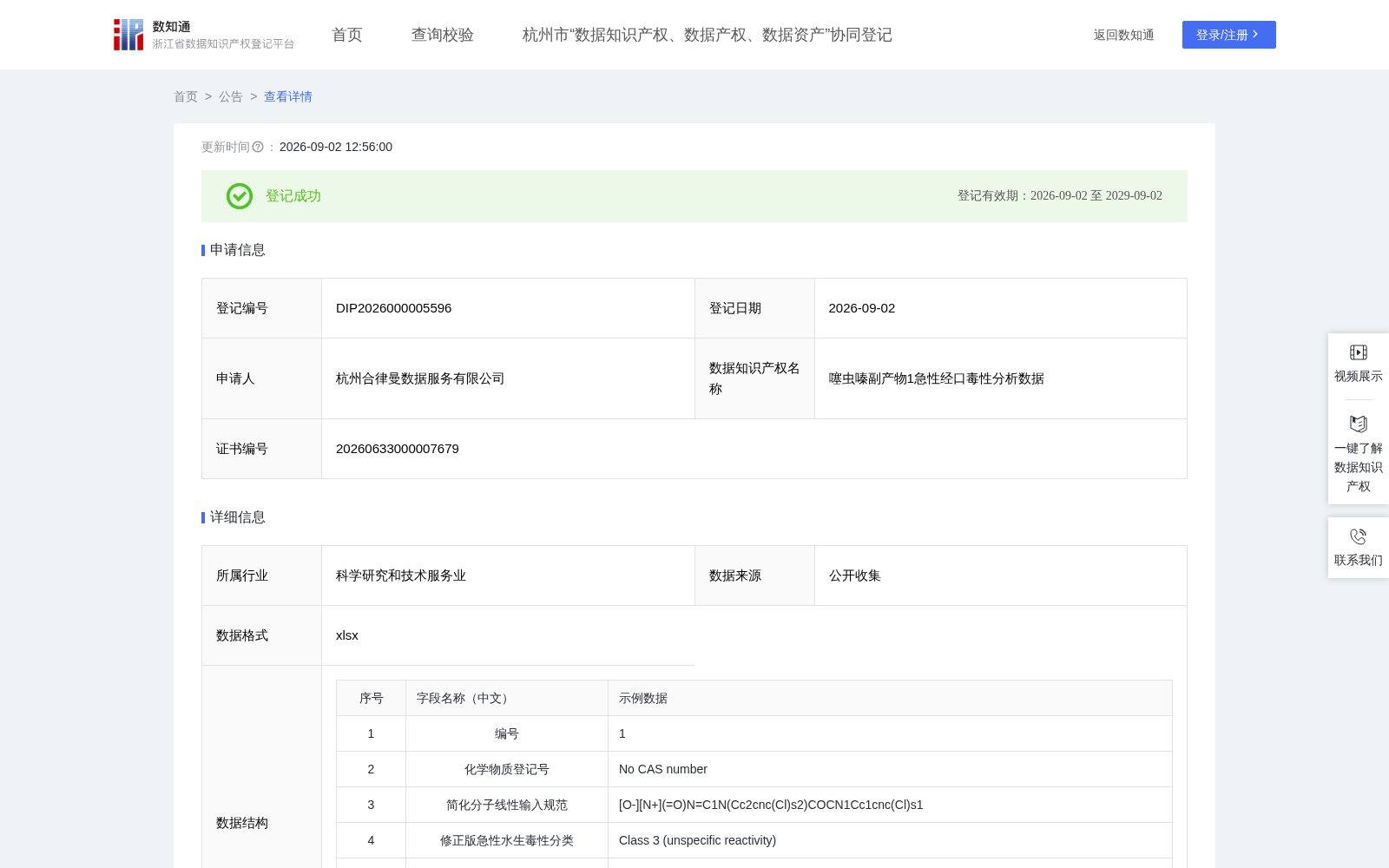Click industry value 科学研究和技术服务业
This screenshot has width=1389, height=868.
[x=401, y=575]
